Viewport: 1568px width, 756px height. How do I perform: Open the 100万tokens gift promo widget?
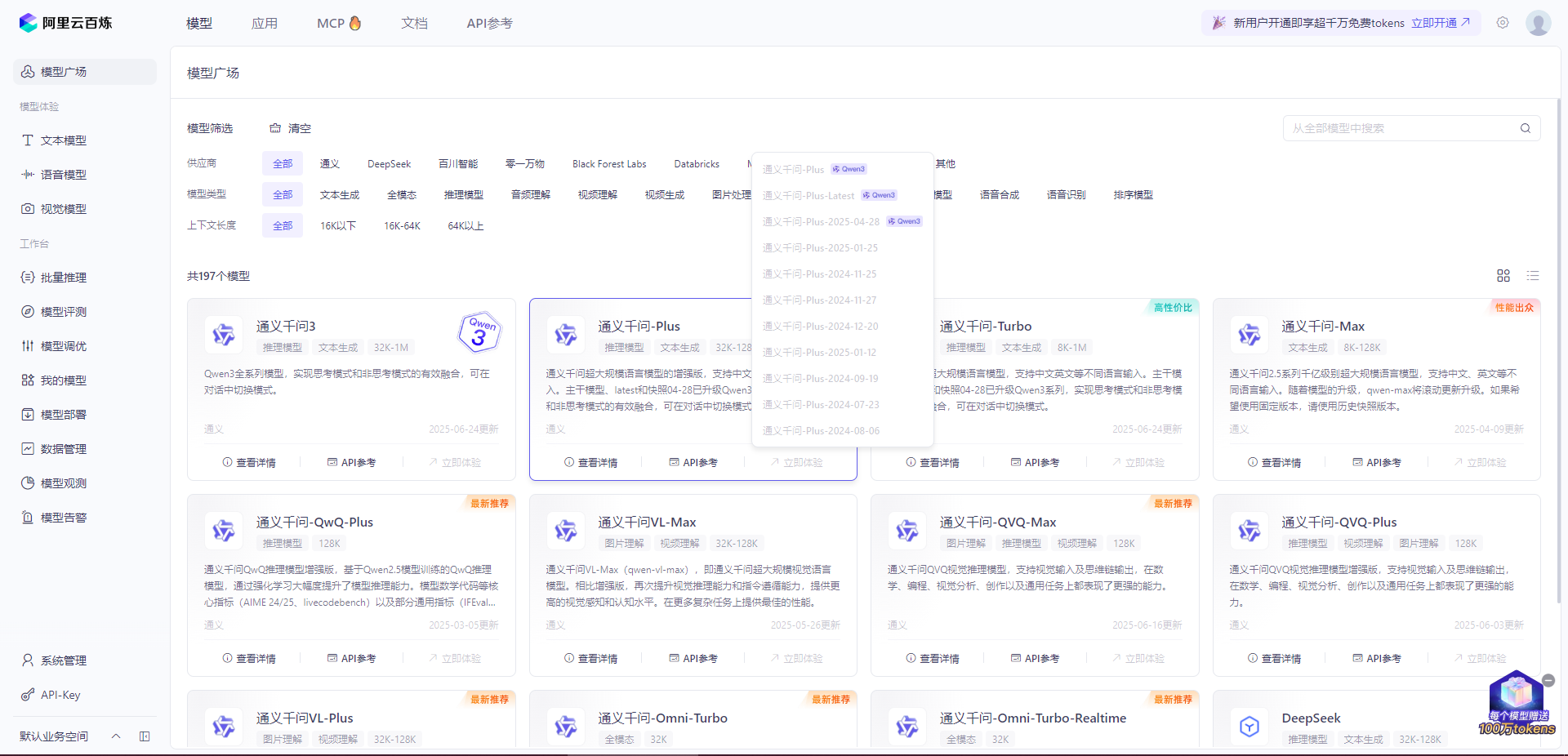[1517, 704]
